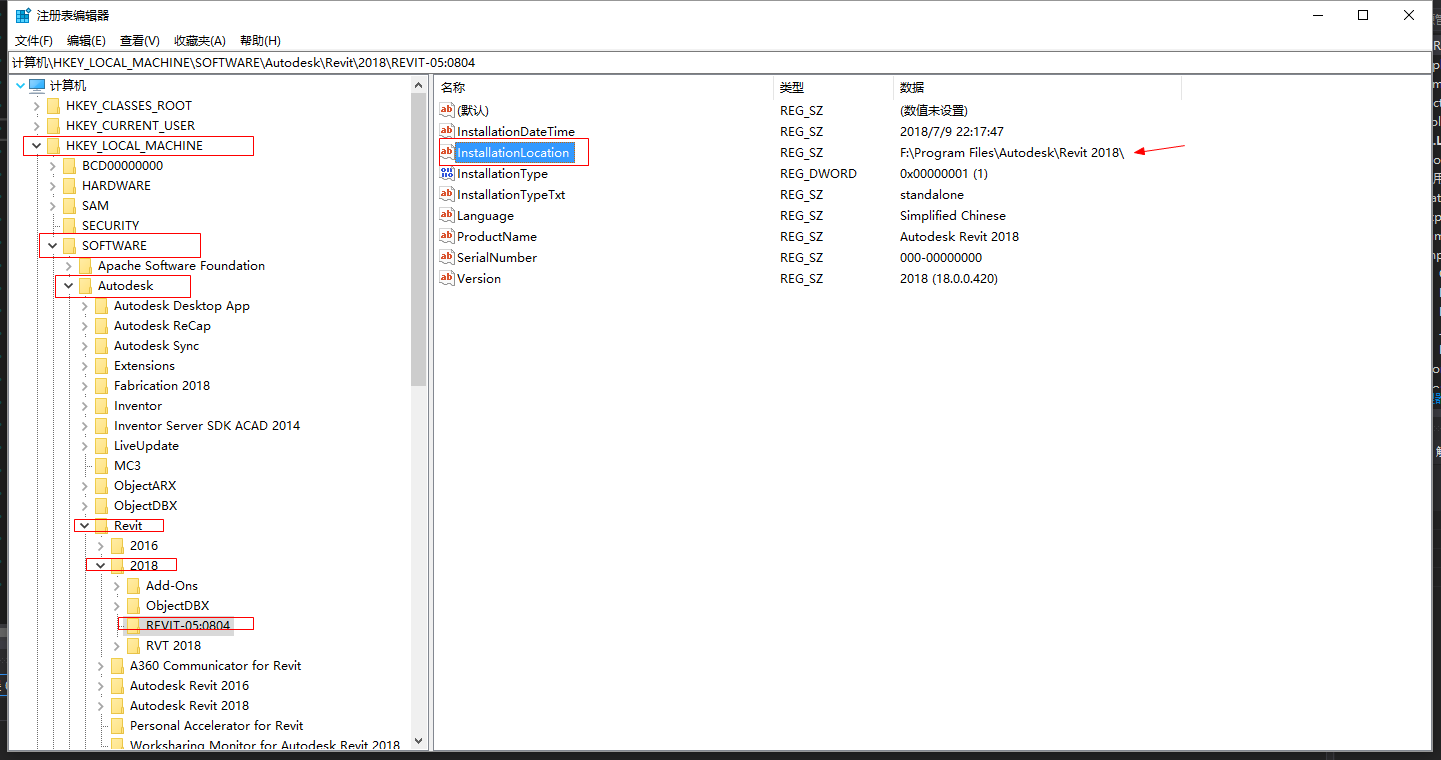
Task: Open the 编辑(E) menu
Action: 86,41
